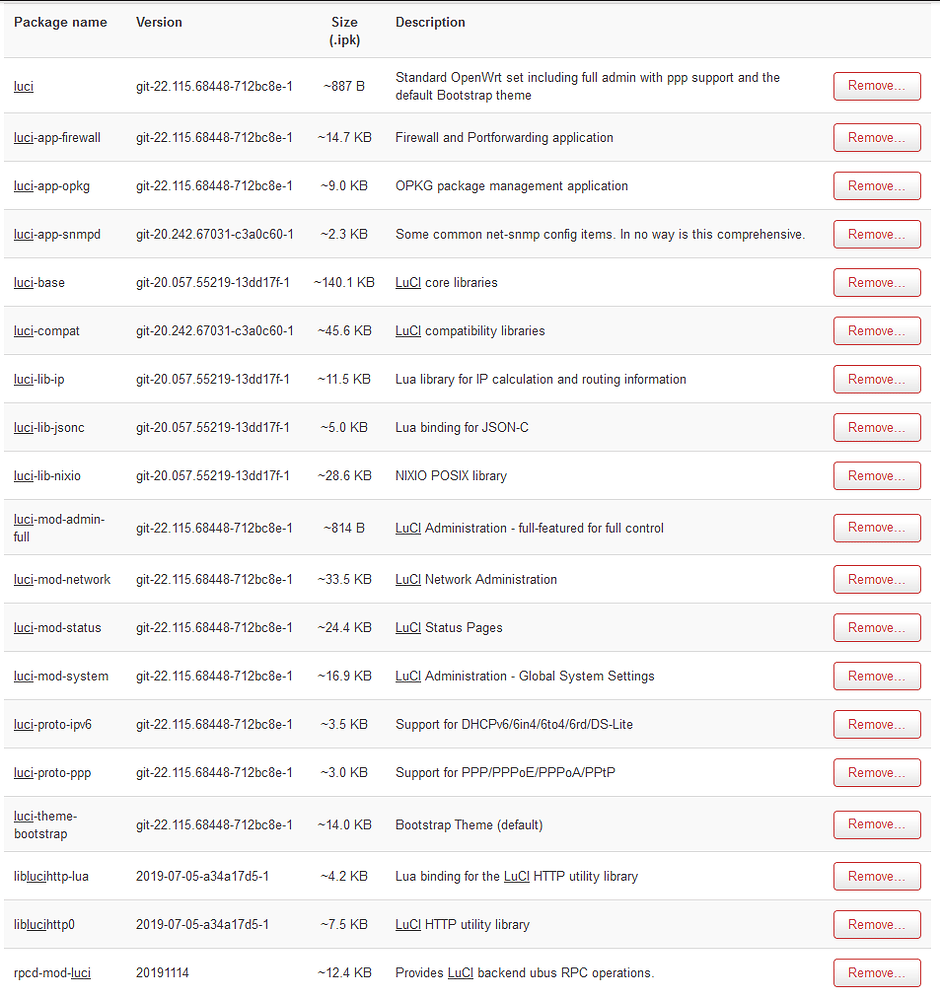Viewport: 940px width, 1000px height.
Task: Remove the luci-compat package
Action: 877,331
